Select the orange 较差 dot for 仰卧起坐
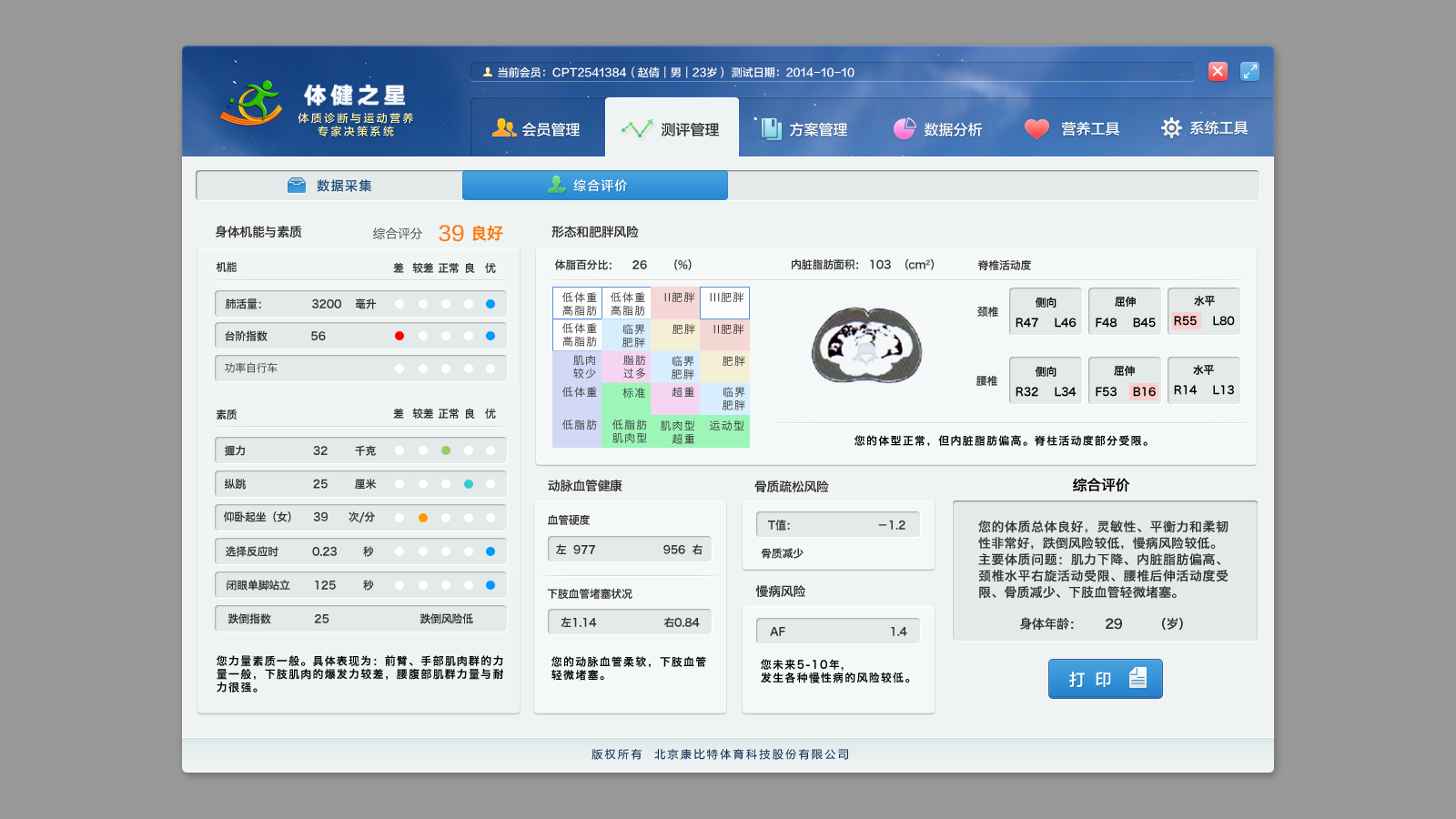 pyautogui.click(x=423, y=518)
